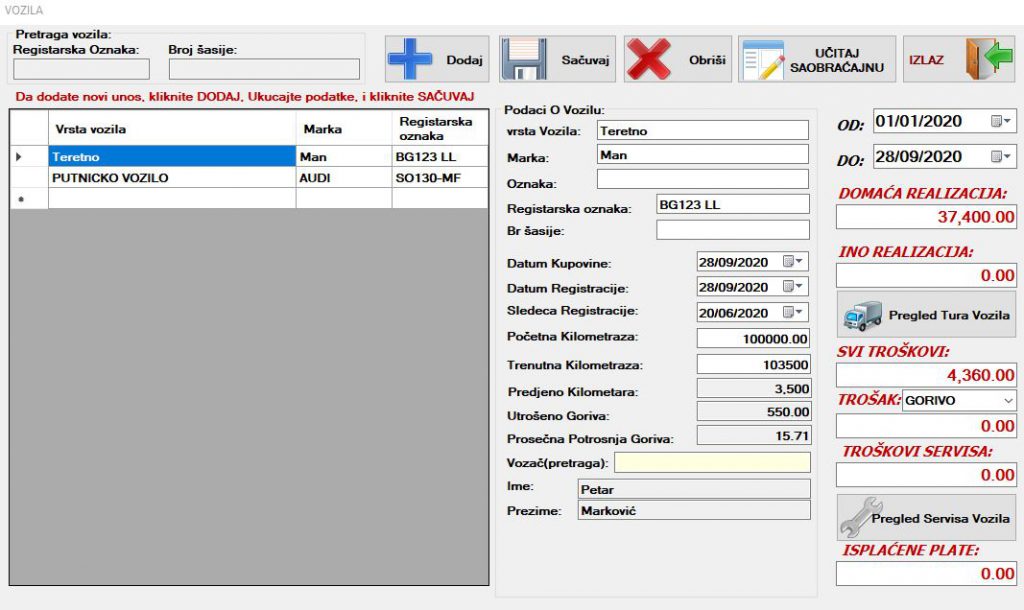
Task: Open Sledeca Registracije date dropdown
Action: pos(794,312)
